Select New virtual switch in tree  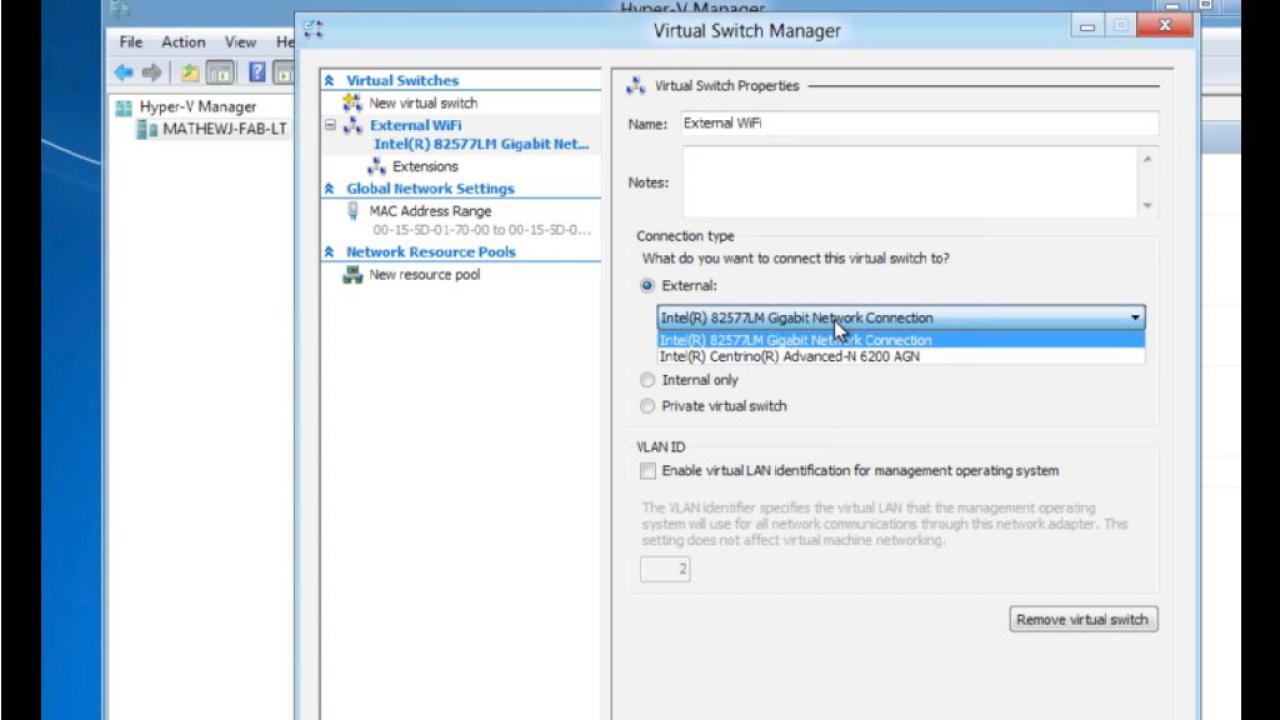pyautogui.click(x=423, y=102)
